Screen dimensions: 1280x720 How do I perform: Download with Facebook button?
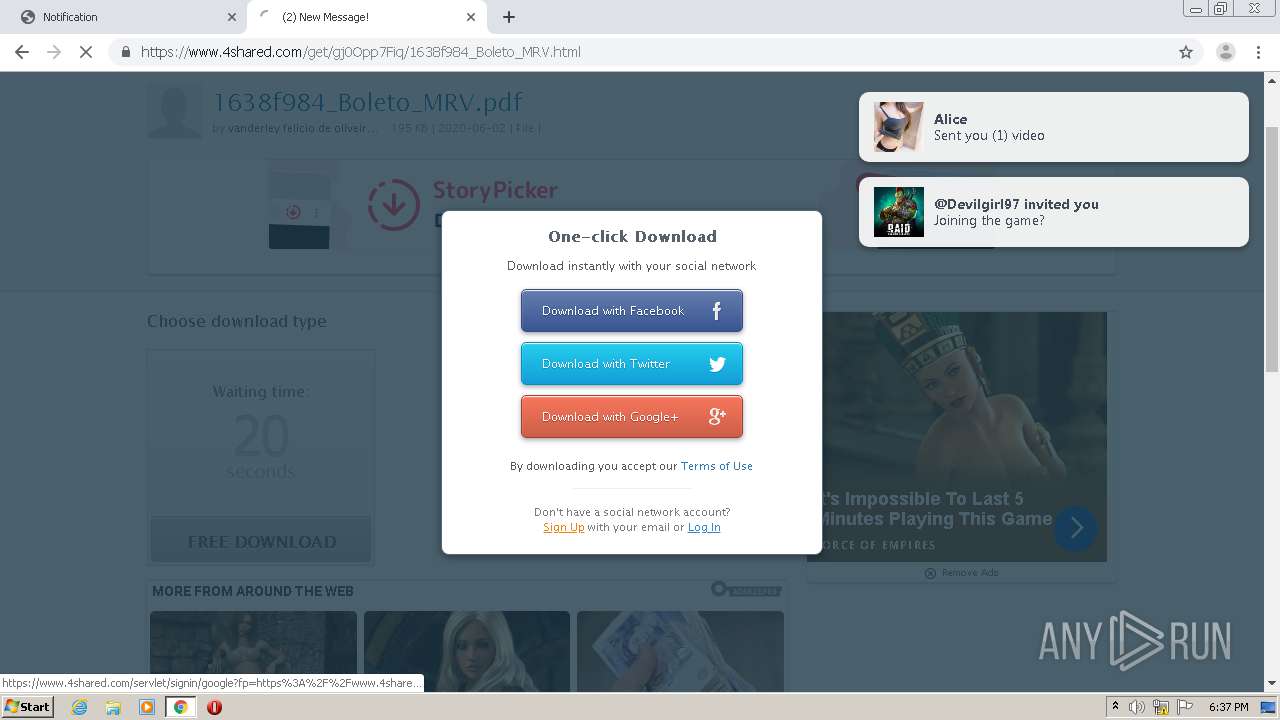coord(632,311)
